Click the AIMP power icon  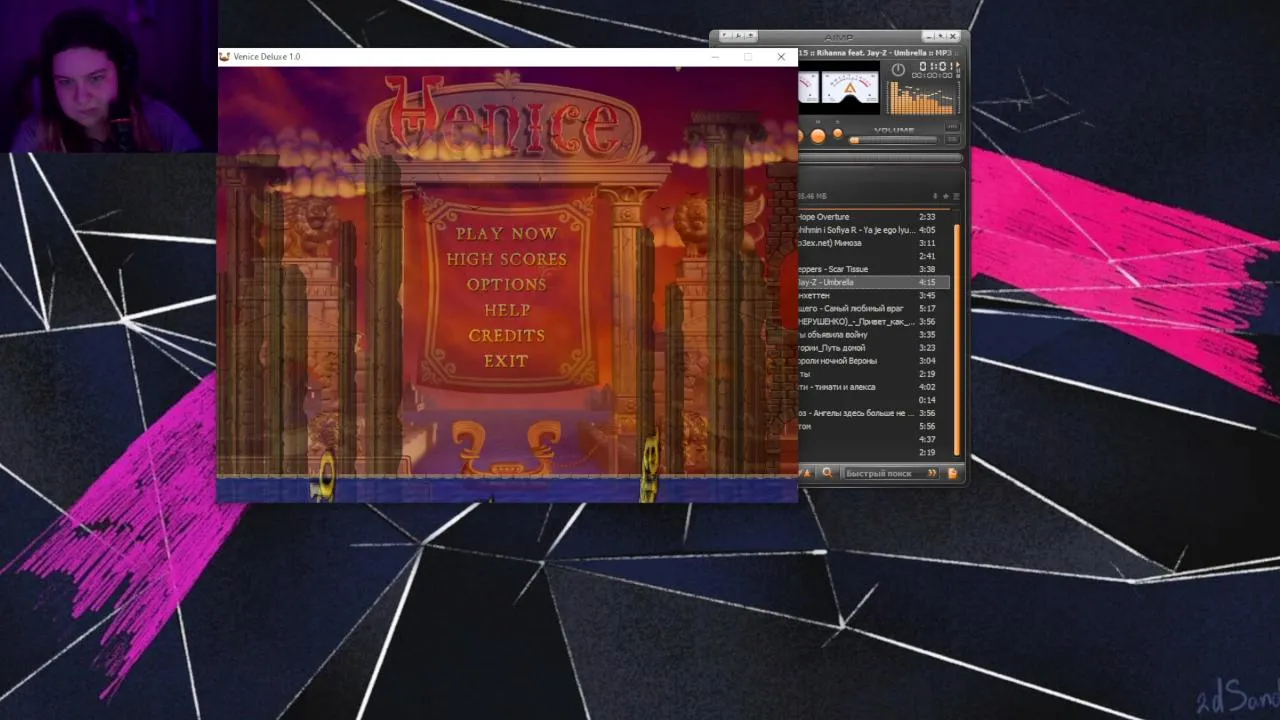[898, 70]
